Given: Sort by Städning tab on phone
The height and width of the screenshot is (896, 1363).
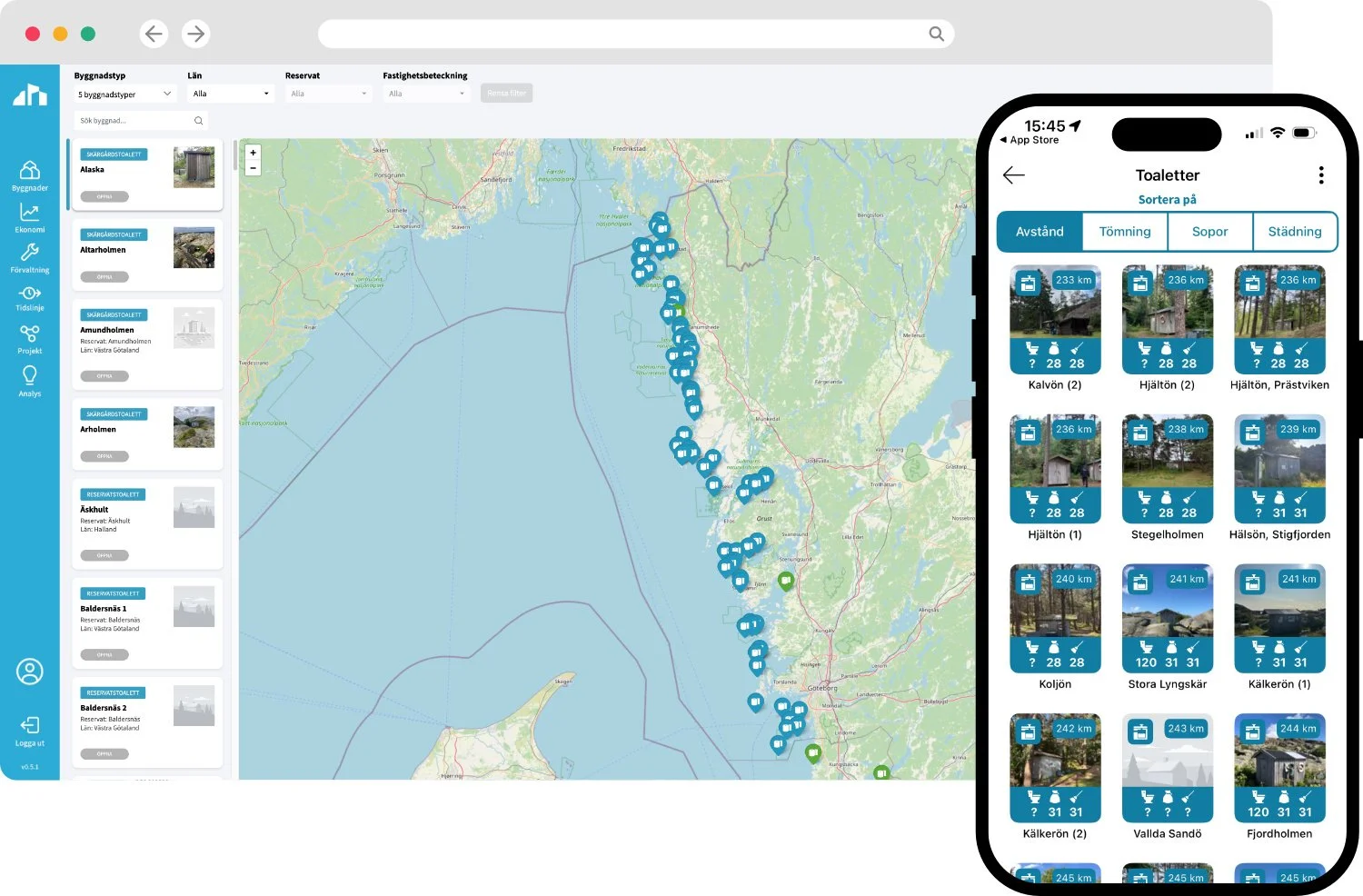Looking at the screenshot, I should pos(1295,232).
